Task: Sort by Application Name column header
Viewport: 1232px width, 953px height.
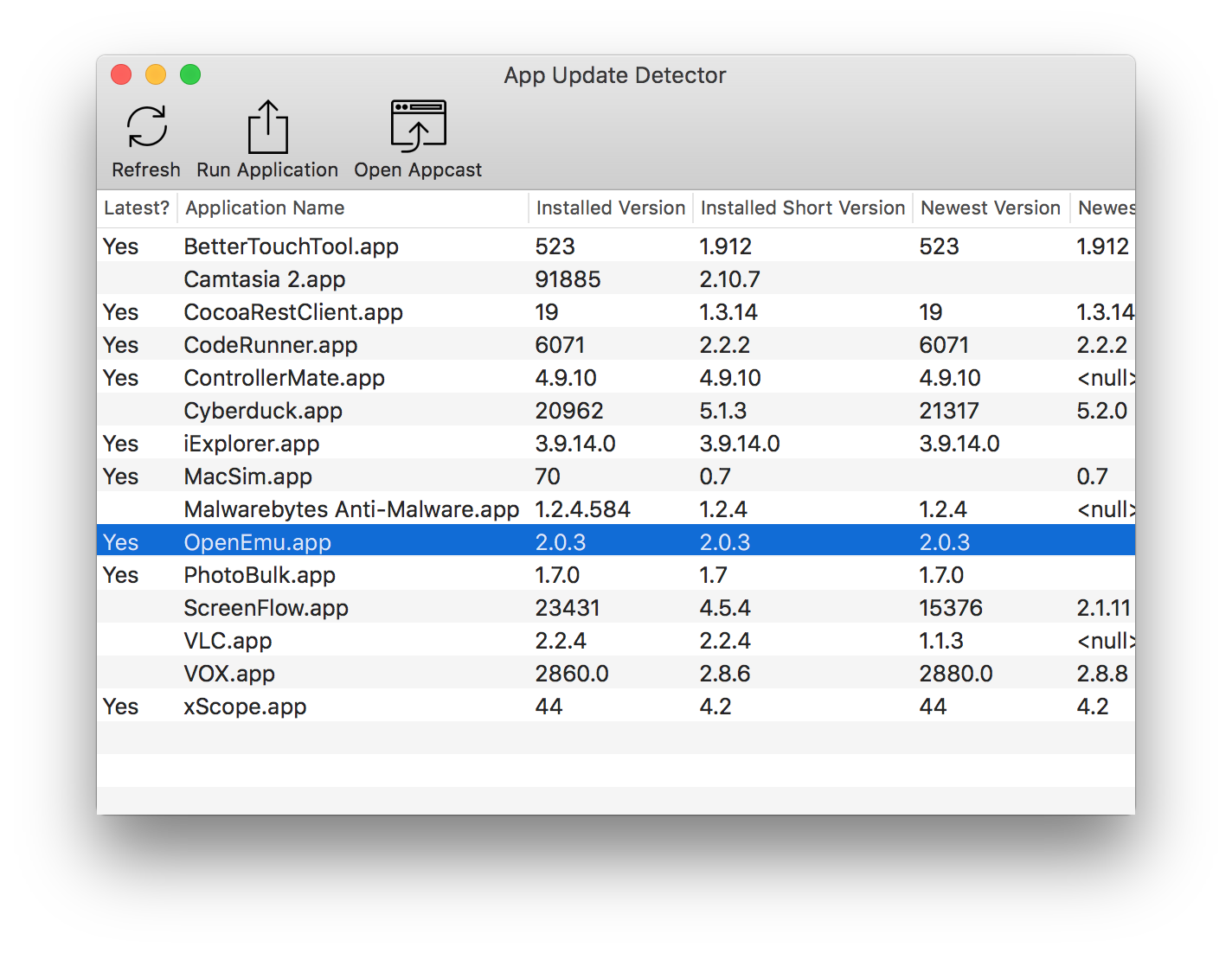Action: click(353, 208)
